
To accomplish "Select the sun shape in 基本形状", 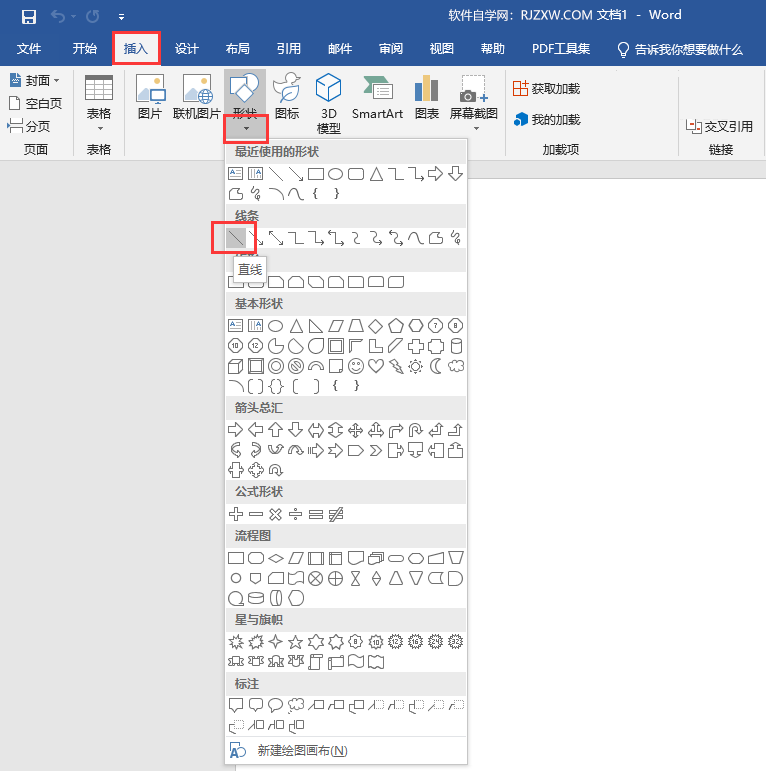I will coord(415,366).
